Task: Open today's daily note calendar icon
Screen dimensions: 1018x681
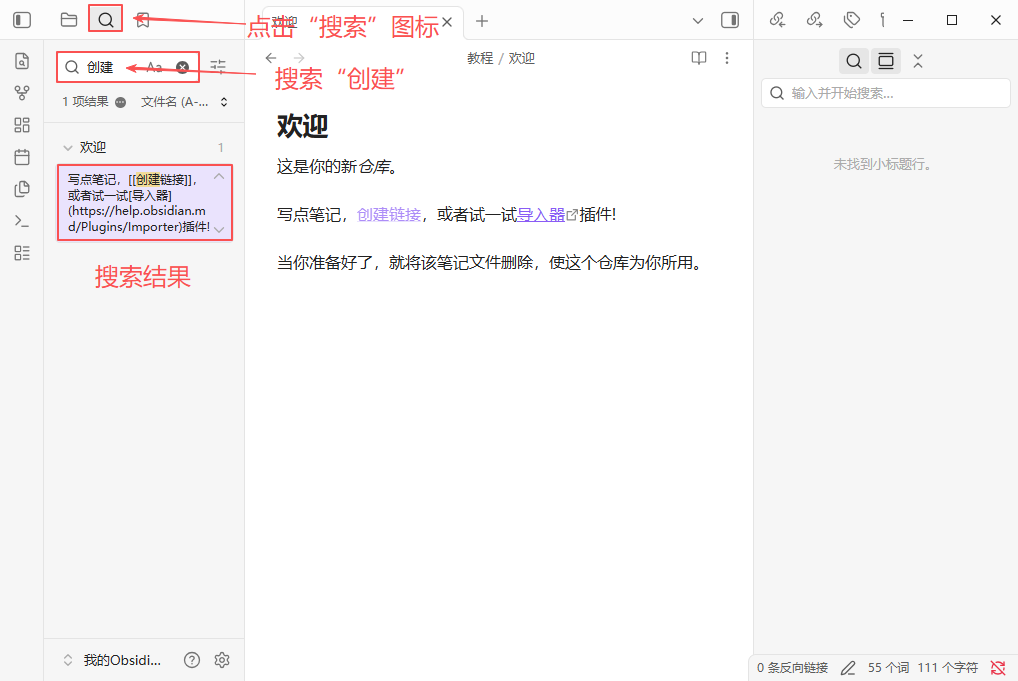Action: point(22,157)
